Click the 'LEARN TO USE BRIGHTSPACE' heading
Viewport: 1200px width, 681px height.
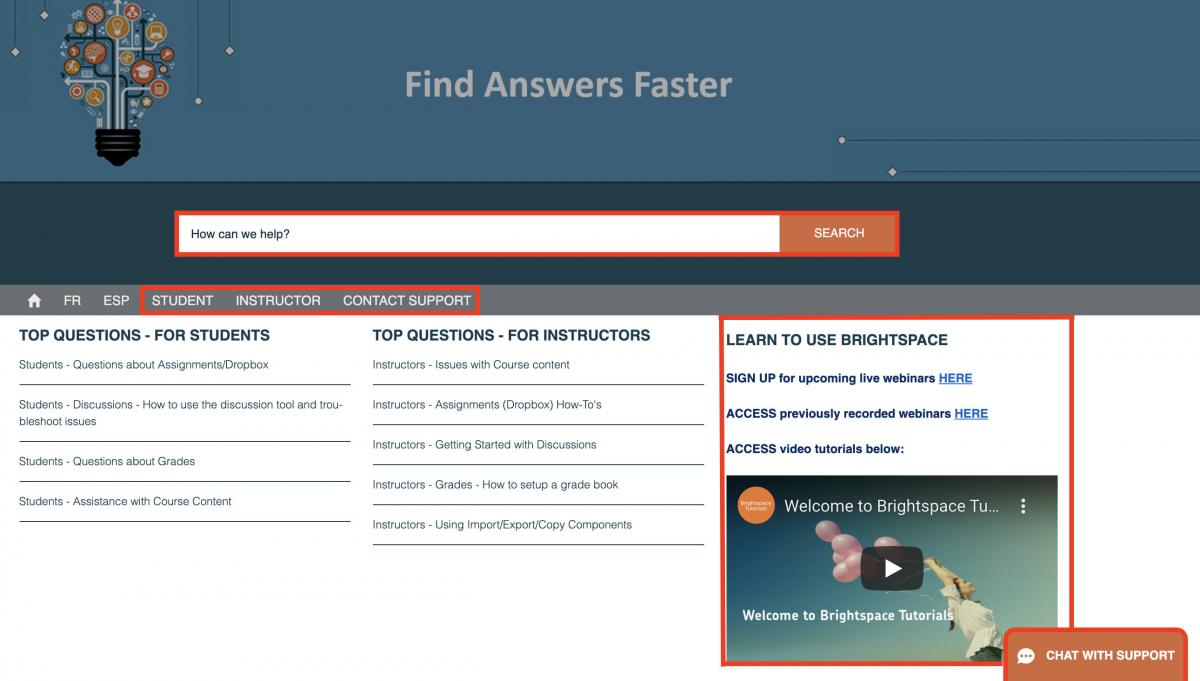[x=837, y=340]
